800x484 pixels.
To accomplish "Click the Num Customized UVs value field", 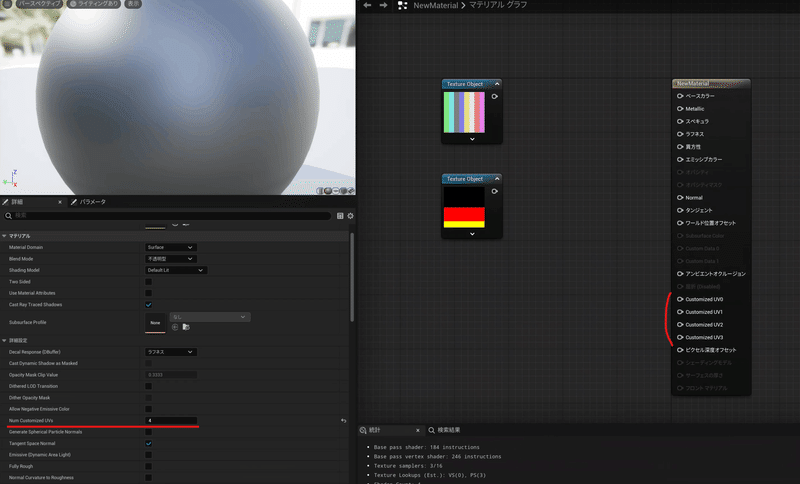I will click(x=171, y=421).
